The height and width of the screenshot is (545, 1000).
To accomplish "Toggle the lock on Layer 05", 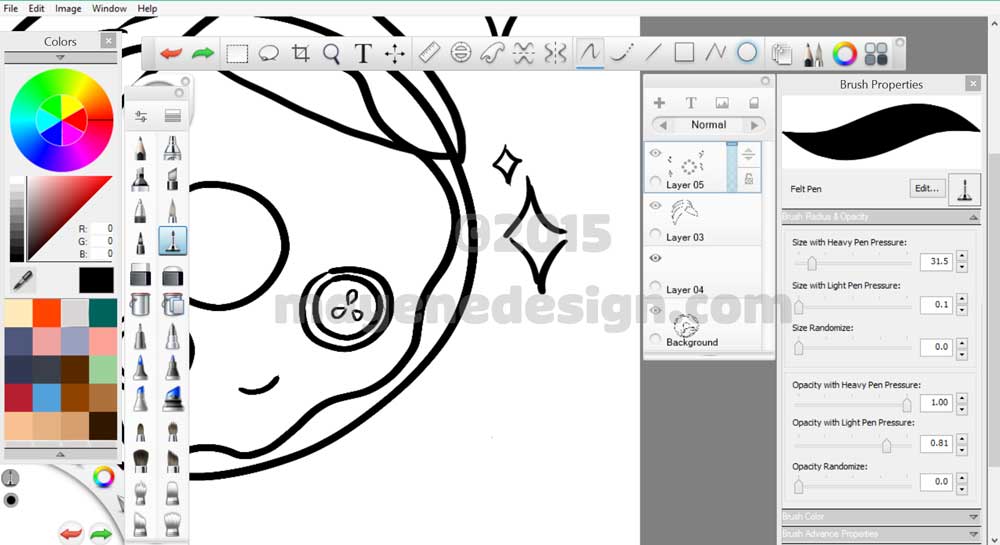I will click(749, 179).
